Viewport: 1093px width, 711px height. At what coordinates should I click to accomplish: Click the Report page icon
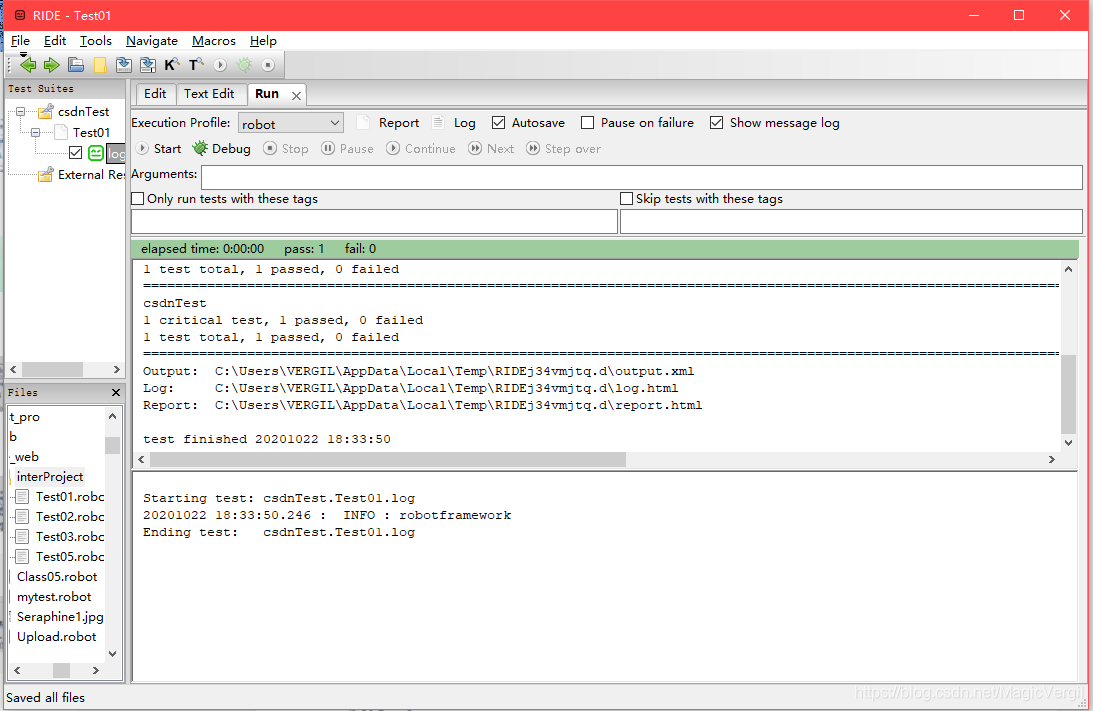pos(363,123)
